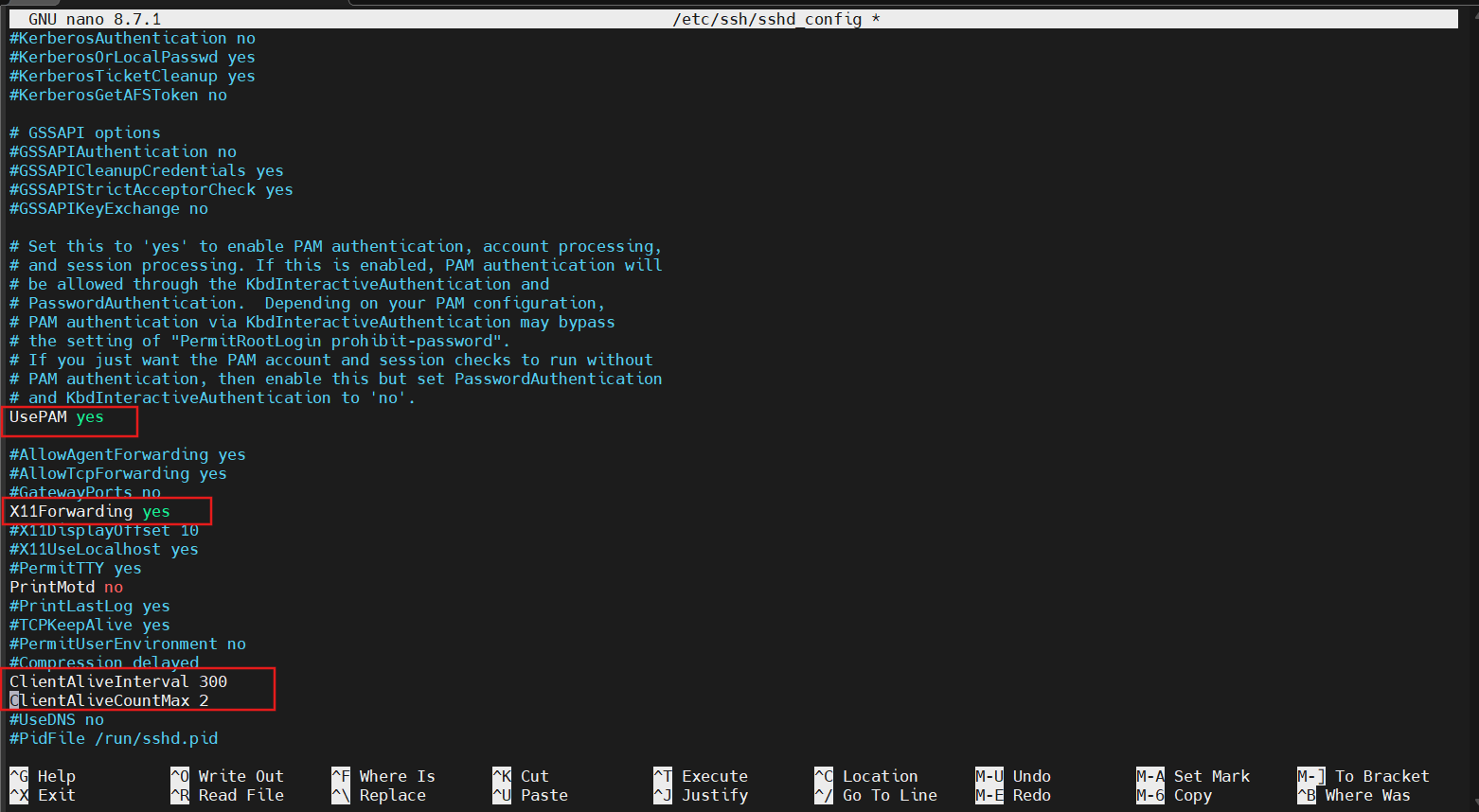The width and height of the screenshot is (1479, 812).
Task: Click the #KerberosAuthentication no line
Action: click(x=133, y=38)
